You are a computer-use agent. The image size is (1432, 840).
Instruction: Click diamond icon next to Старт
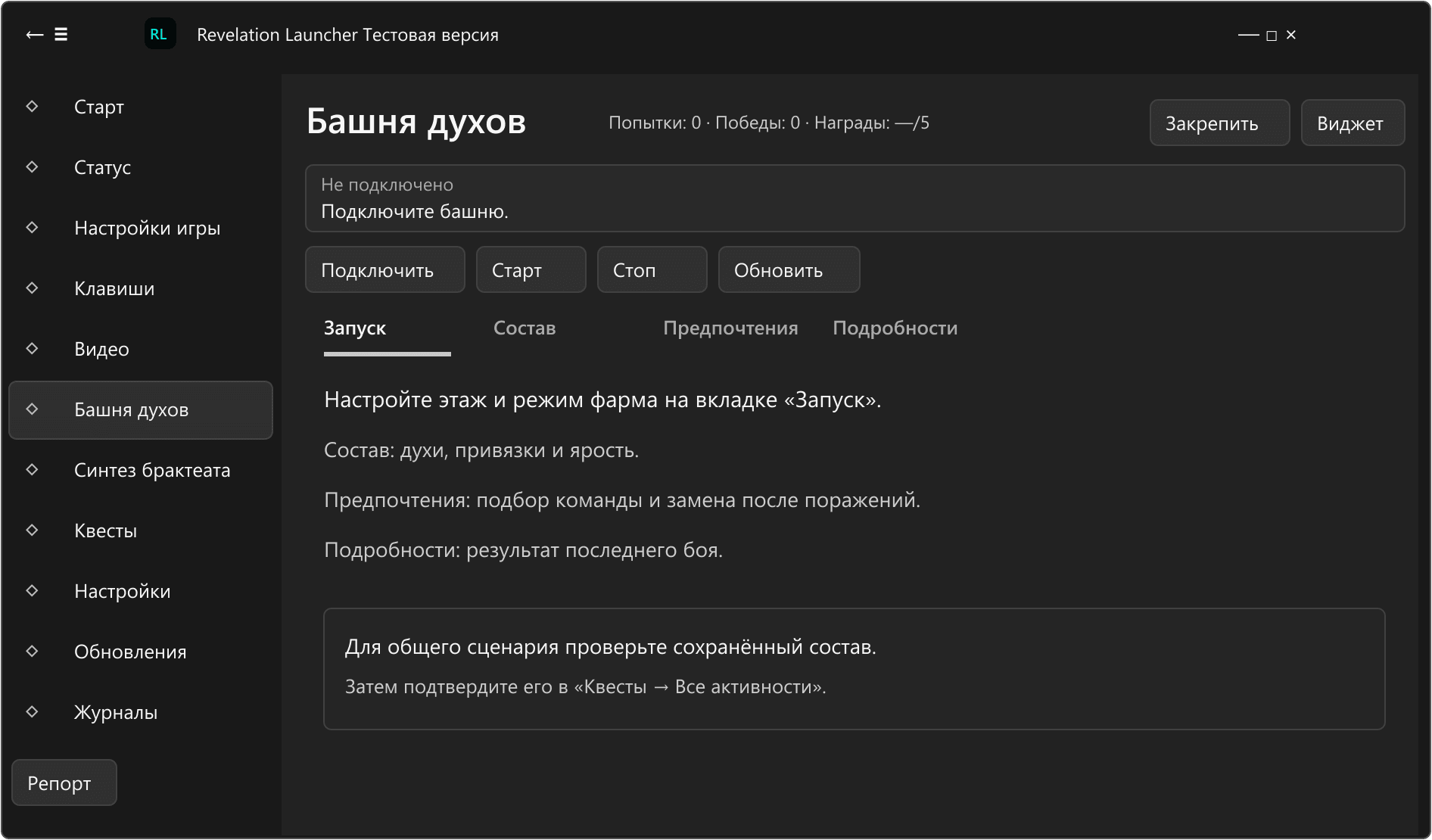(32, 106)
